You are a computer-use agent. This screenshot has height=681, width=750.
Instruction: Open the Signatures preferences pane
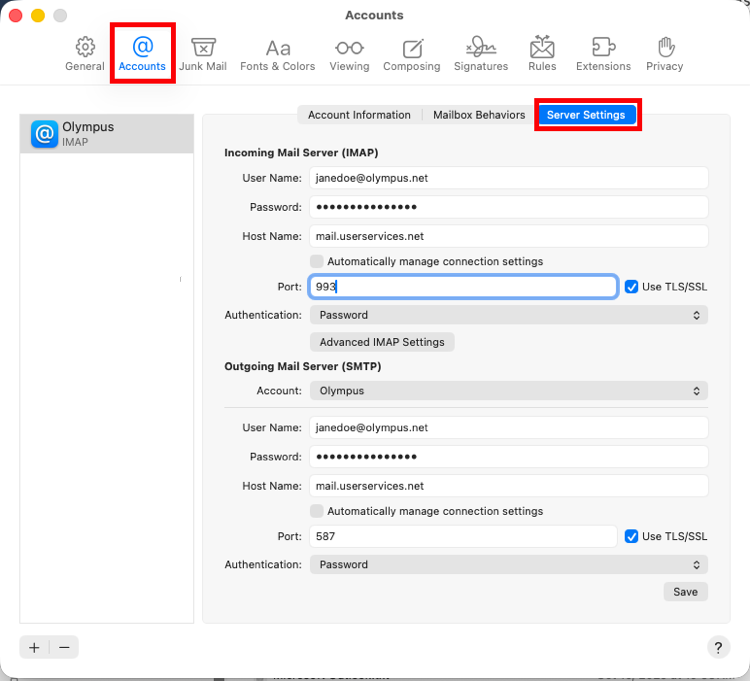[x=481, y=54]
